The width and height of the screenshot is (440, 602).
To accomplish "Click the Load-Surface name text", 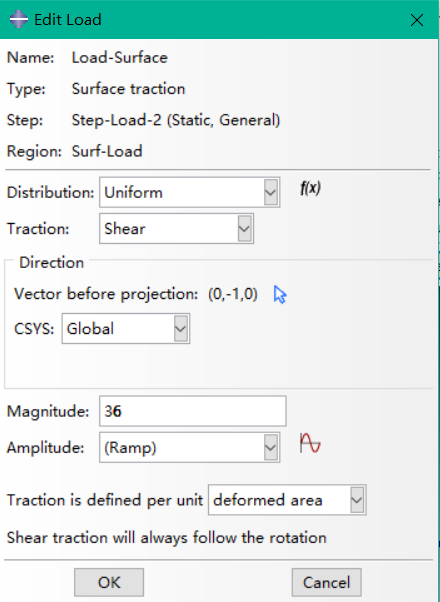I will click(x=120, y=58).
